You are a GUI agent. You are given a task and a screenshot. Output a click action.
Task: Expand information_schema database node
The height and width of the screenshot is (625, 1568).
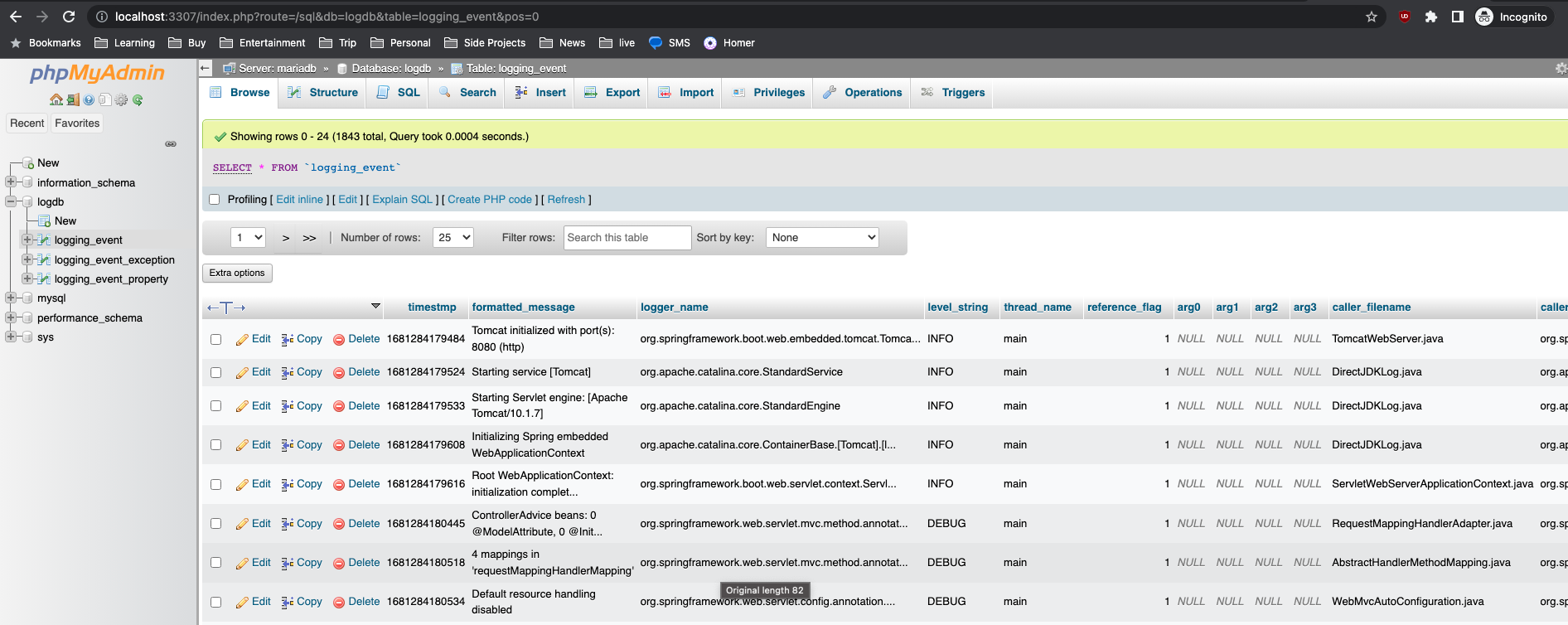pos(11,182)
